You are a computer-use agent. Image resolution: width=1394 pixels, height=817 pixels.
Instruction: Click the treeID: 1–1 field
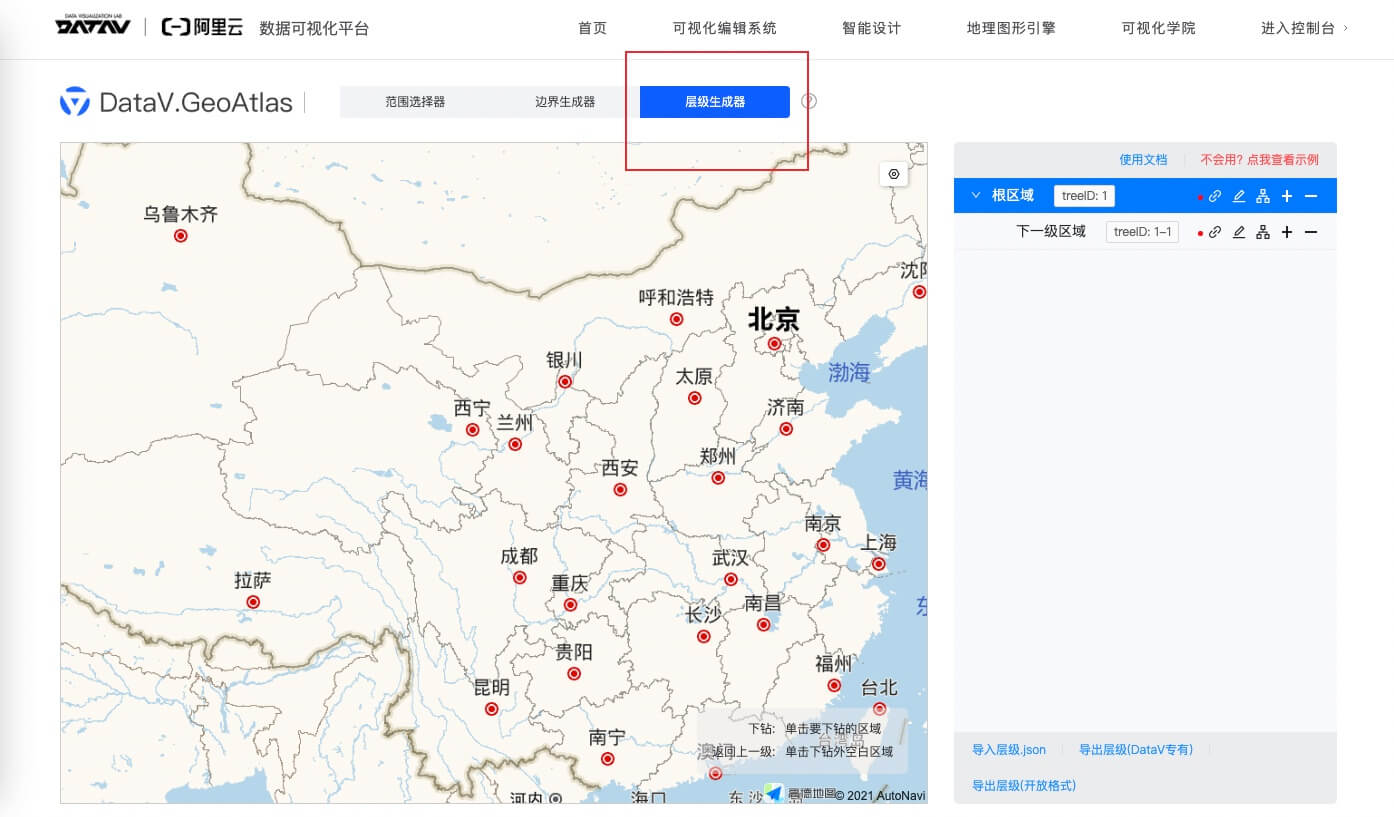point(1142,232)
